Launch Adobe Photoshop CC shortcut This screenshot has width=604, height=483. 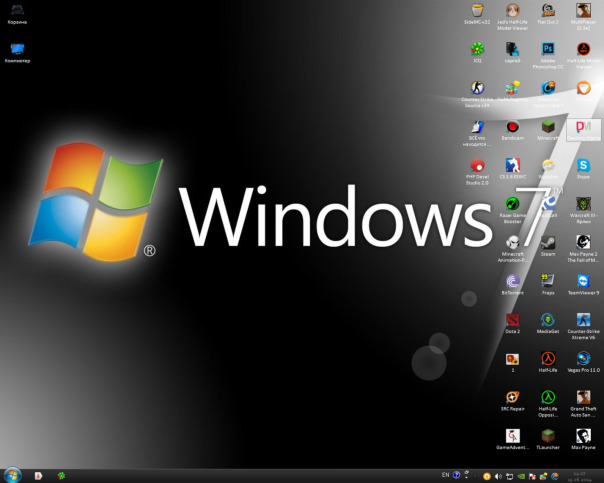coord(548,55)
